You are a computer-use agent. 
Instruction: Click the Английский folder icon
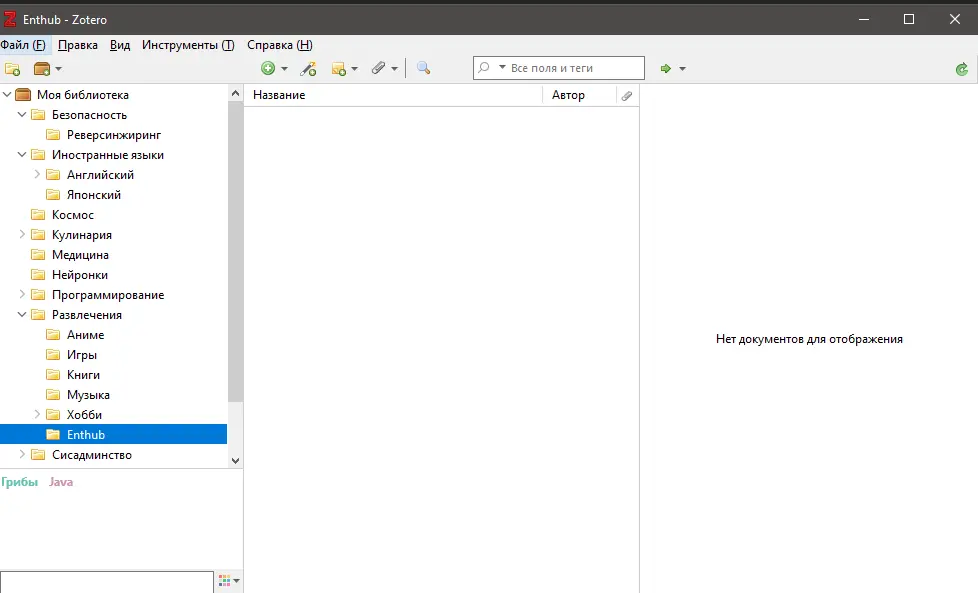click(53, 175)
